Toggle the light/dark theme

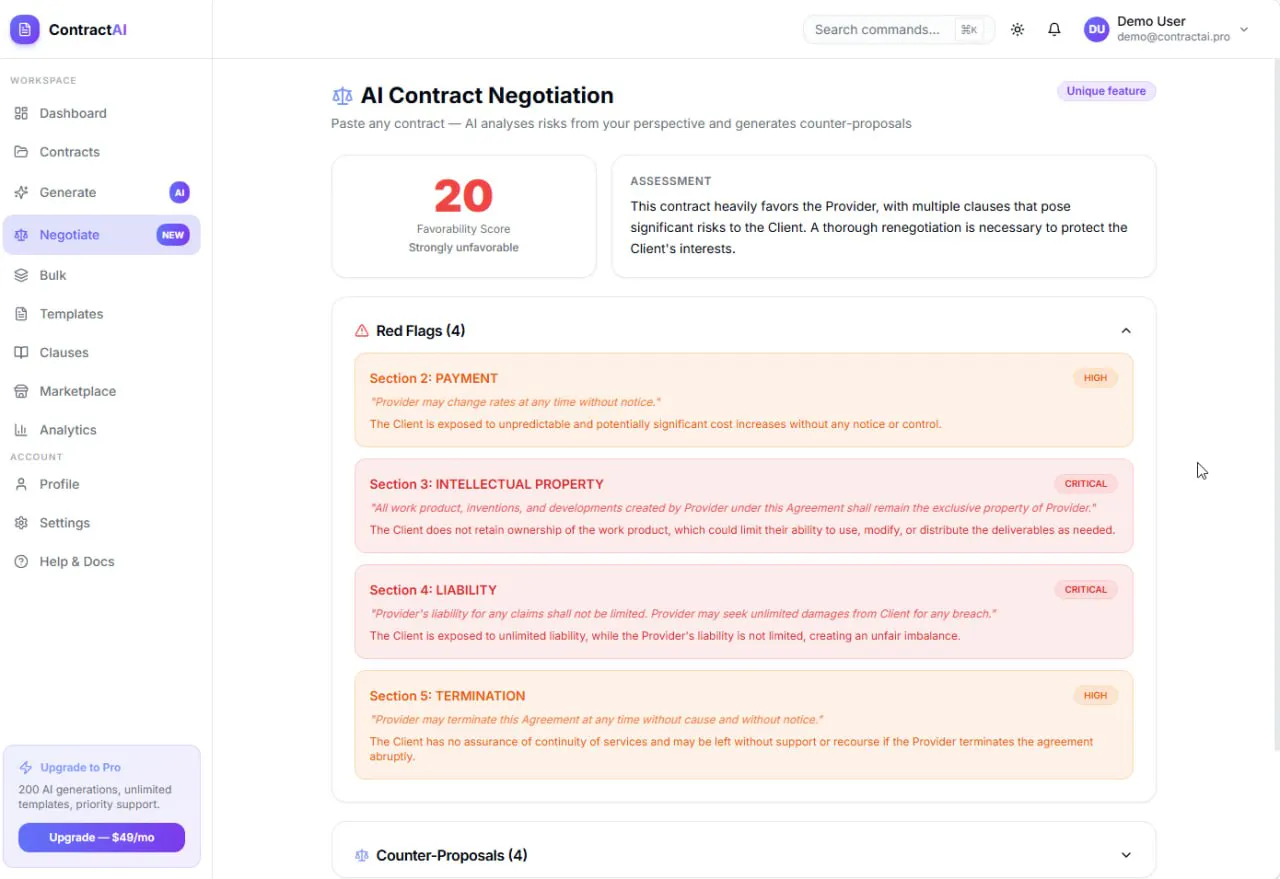coord(1017,30)
